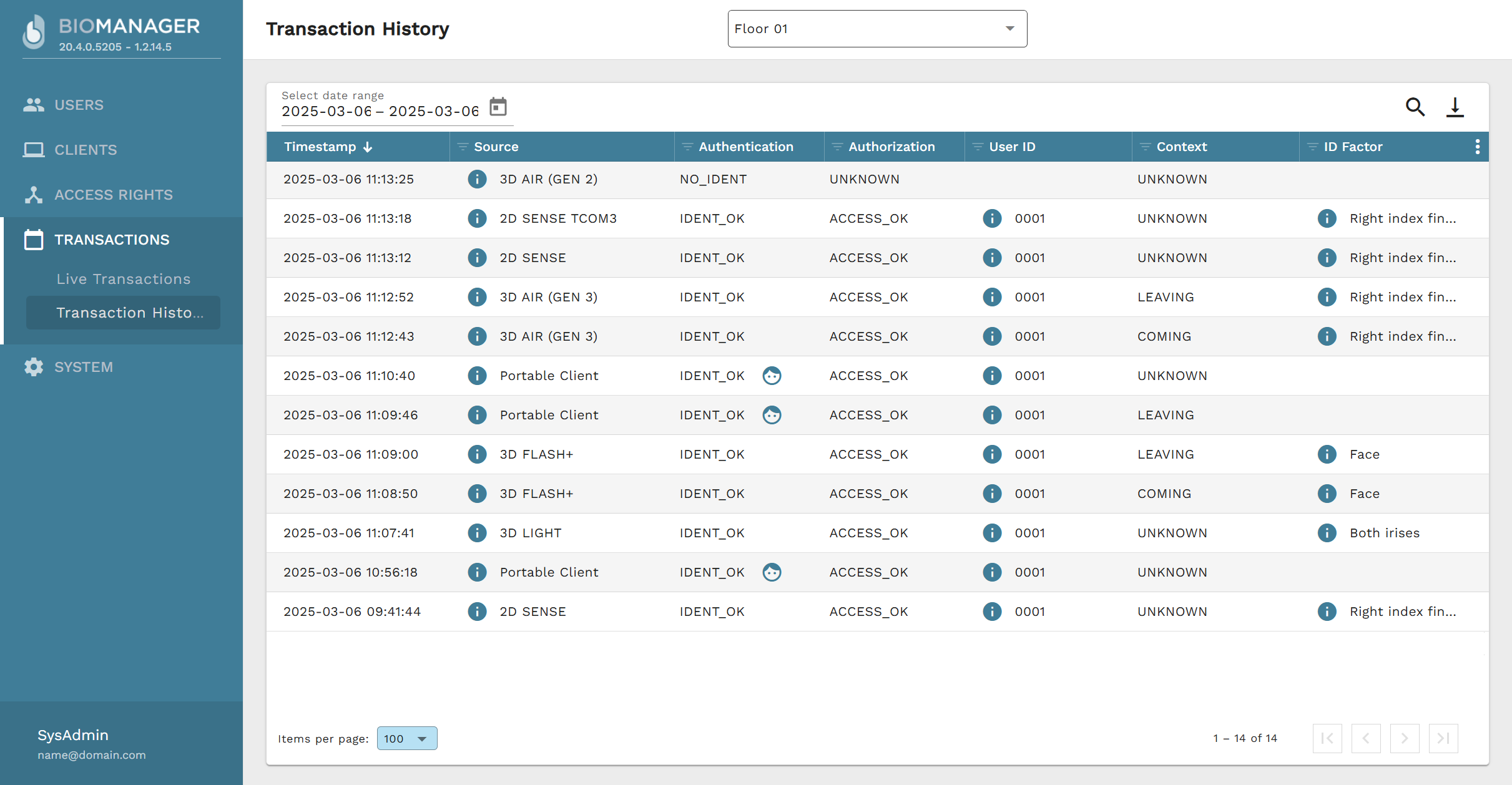Open Live Transactions submenu

[123, 279]
